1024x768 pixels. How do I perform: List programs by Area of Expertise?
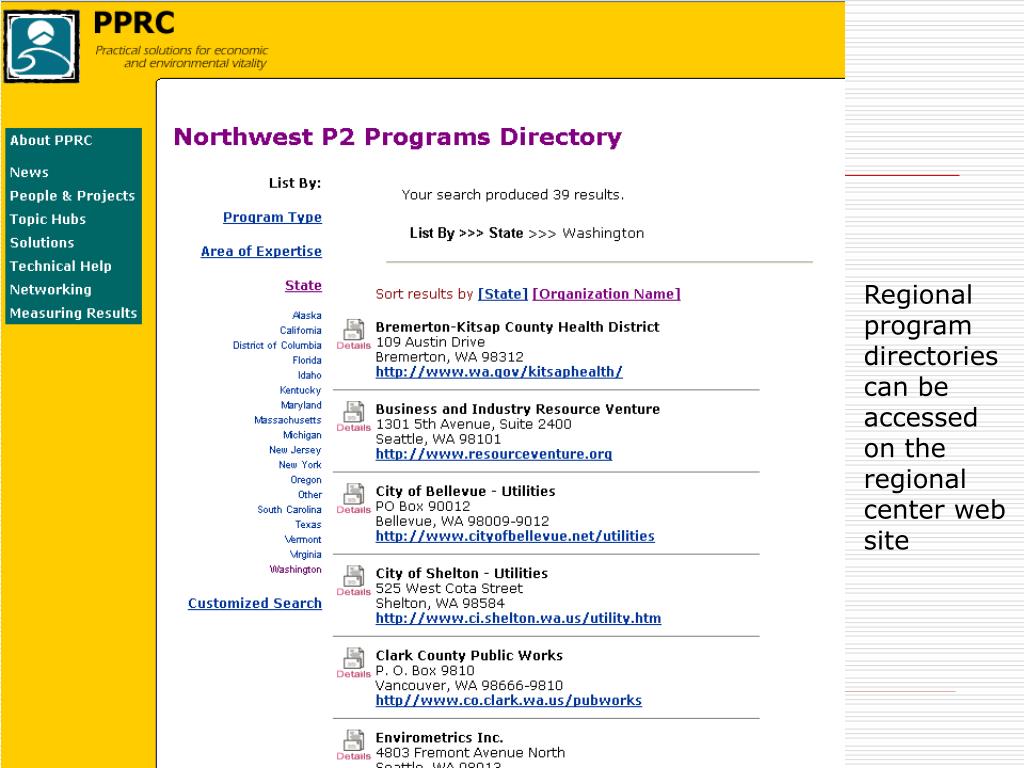click(x=261, y=251)
